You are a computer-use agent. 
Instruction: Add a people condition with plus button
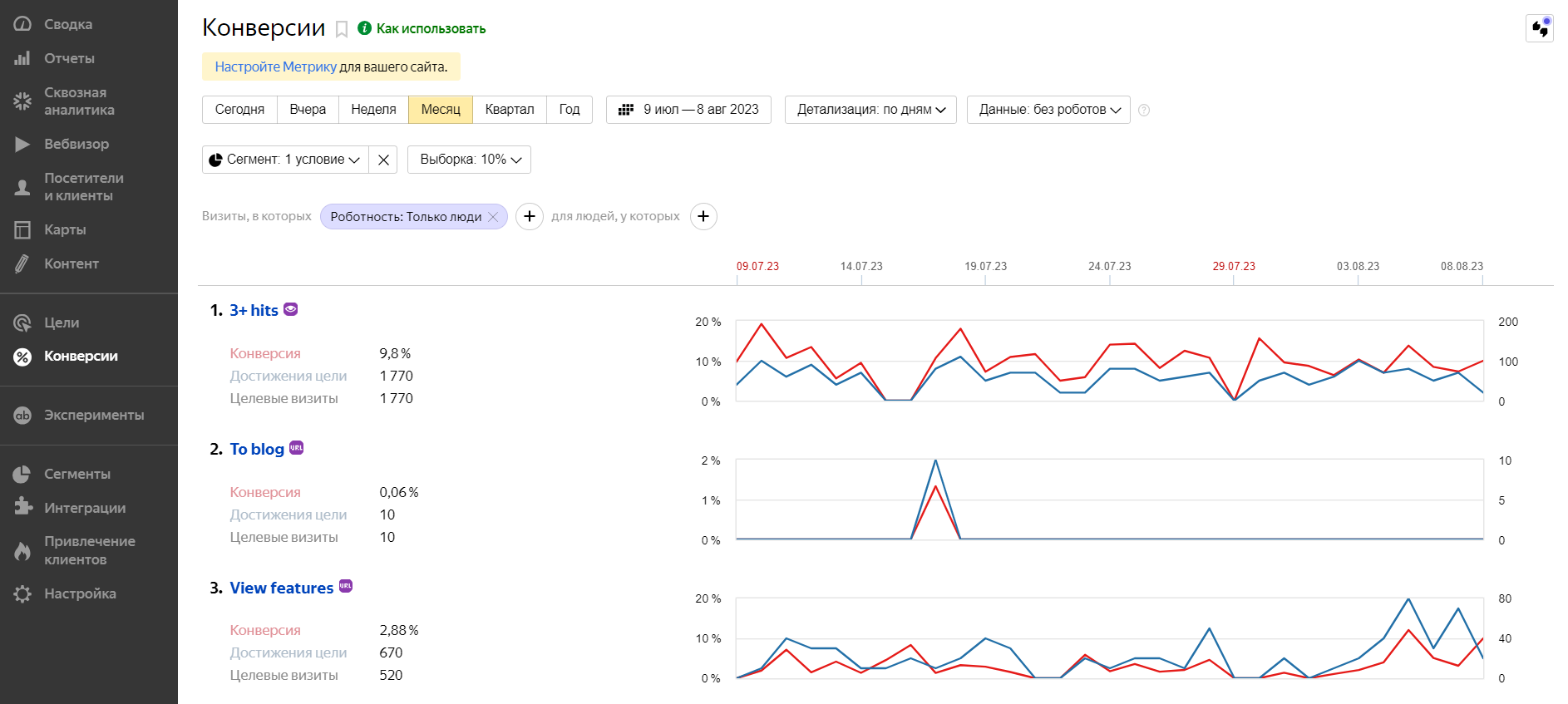[703, 216]
